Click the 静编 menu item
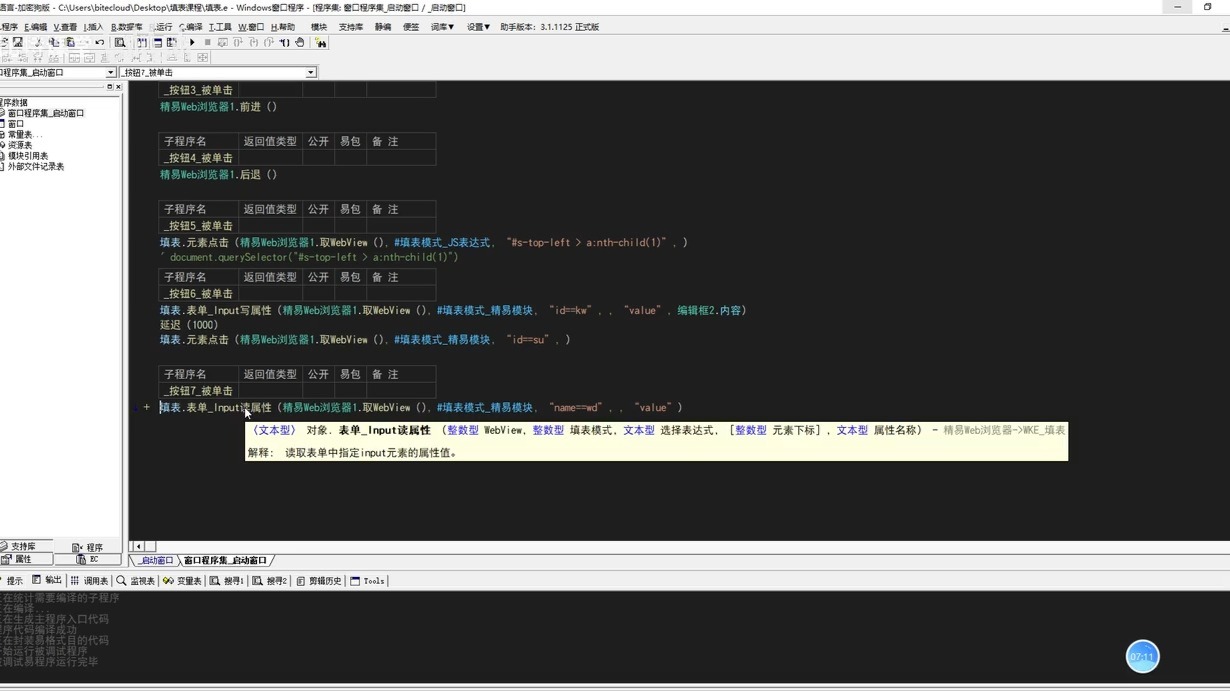The width and height of the screenshot is (1230, 691). tap(383, 27)
